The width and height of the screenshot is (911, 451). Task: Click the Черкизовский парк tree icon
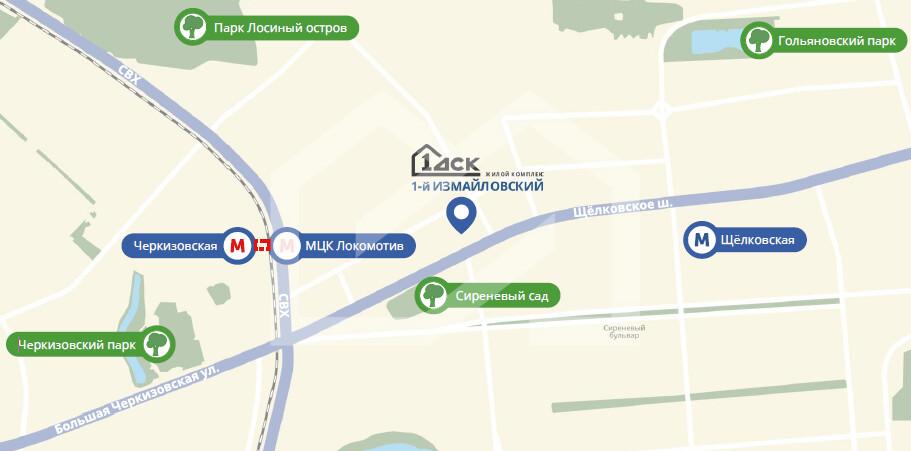click(156, 344)
